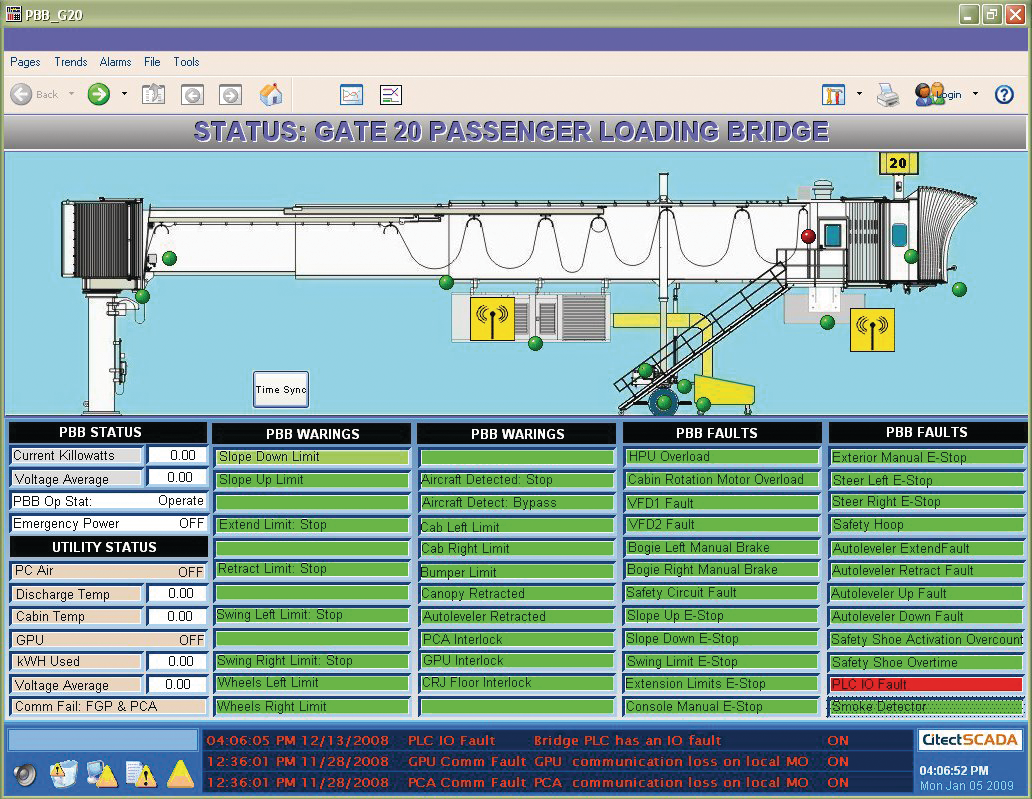This screenshot has height=799, width=1032.
Task: Expand the tools icon dropdown arrow
Action: (x=859, y=94)
